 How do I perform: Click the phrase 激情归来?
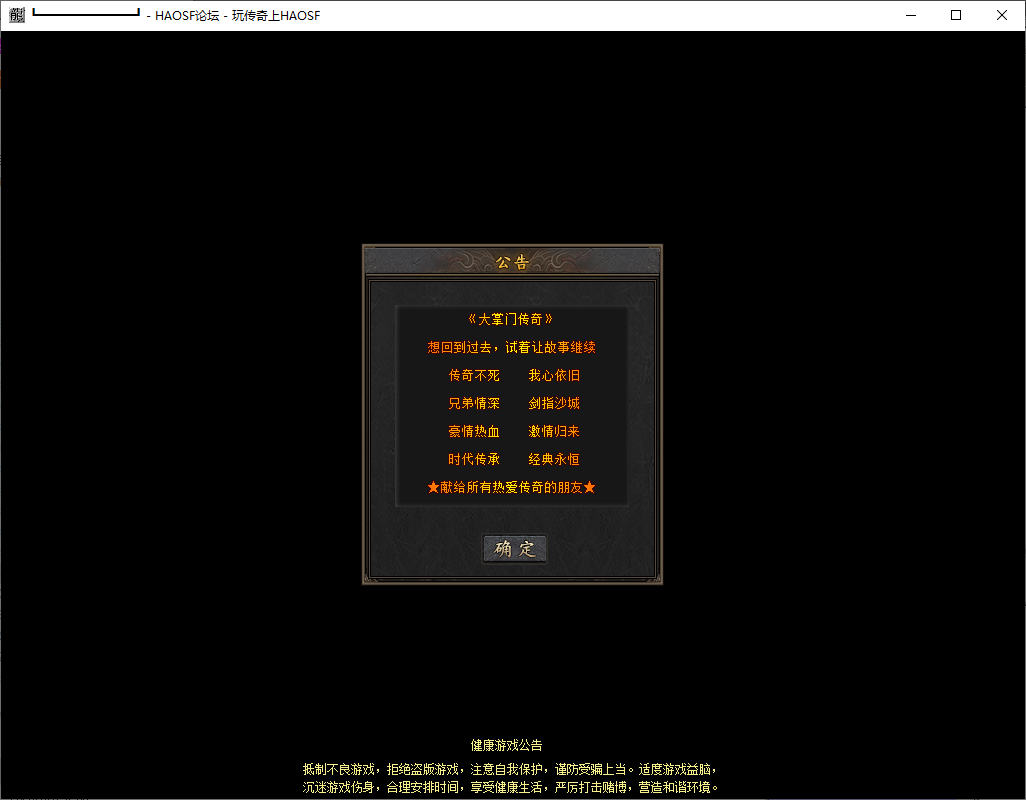click(x=554, y=432)
